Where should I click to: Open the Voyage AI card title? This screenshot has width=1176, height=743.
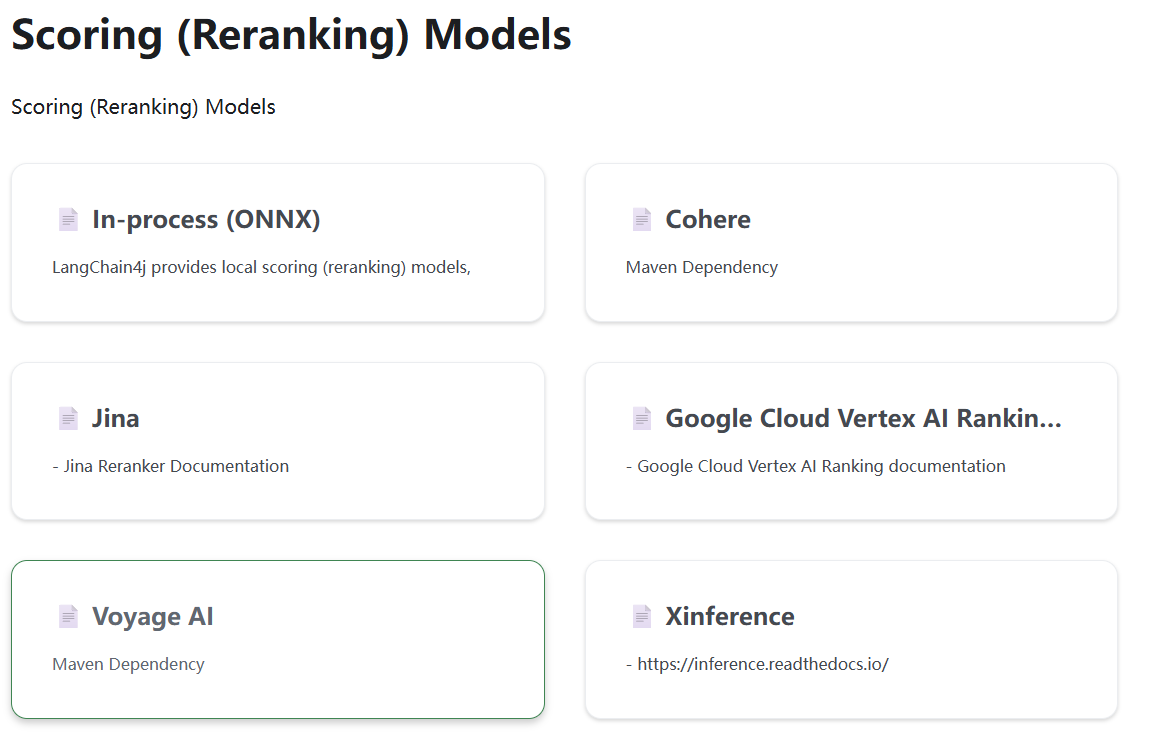153,617
